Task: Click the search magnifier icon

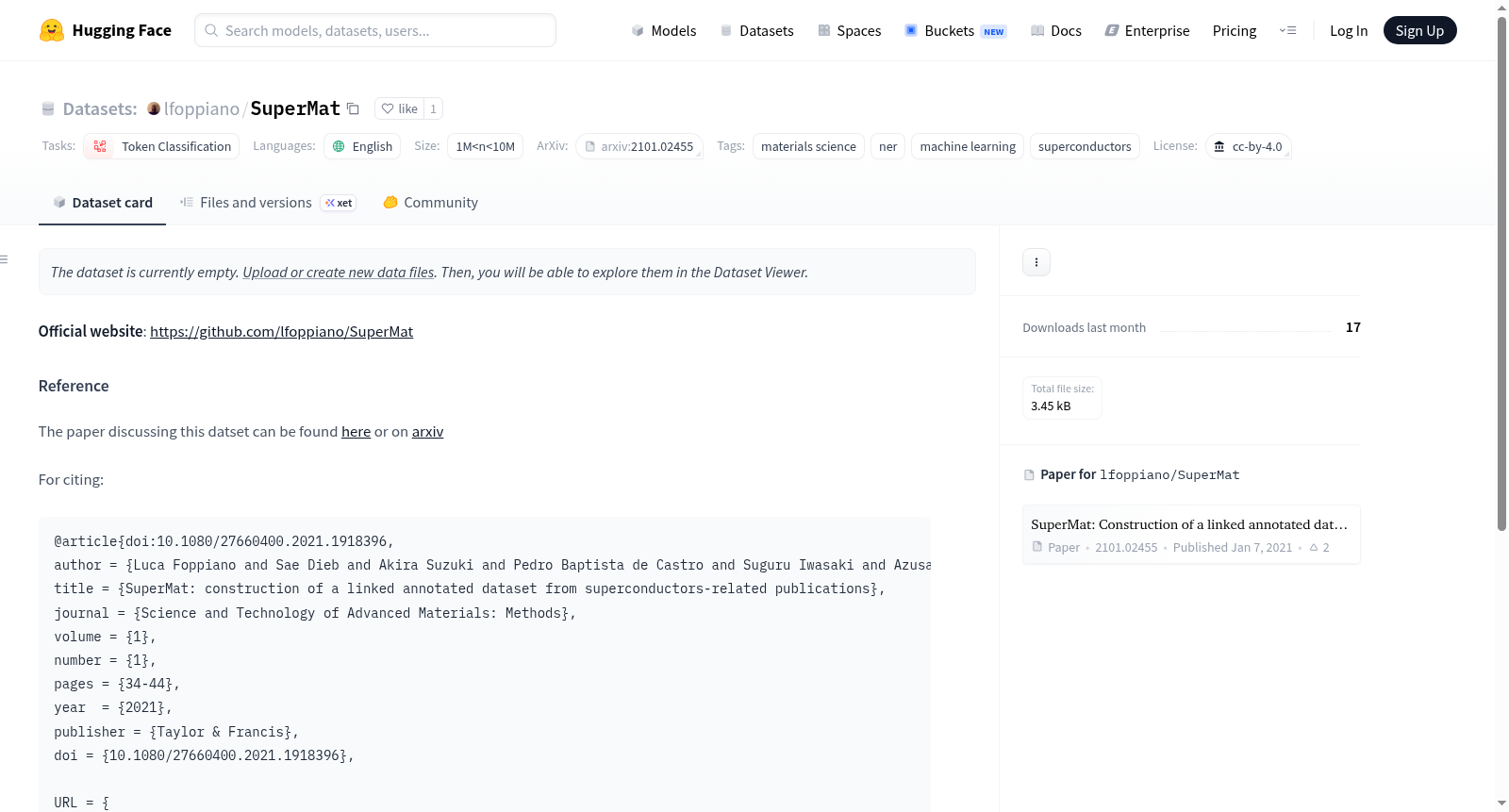Action: pyautogui.click(x=211, y=30)
